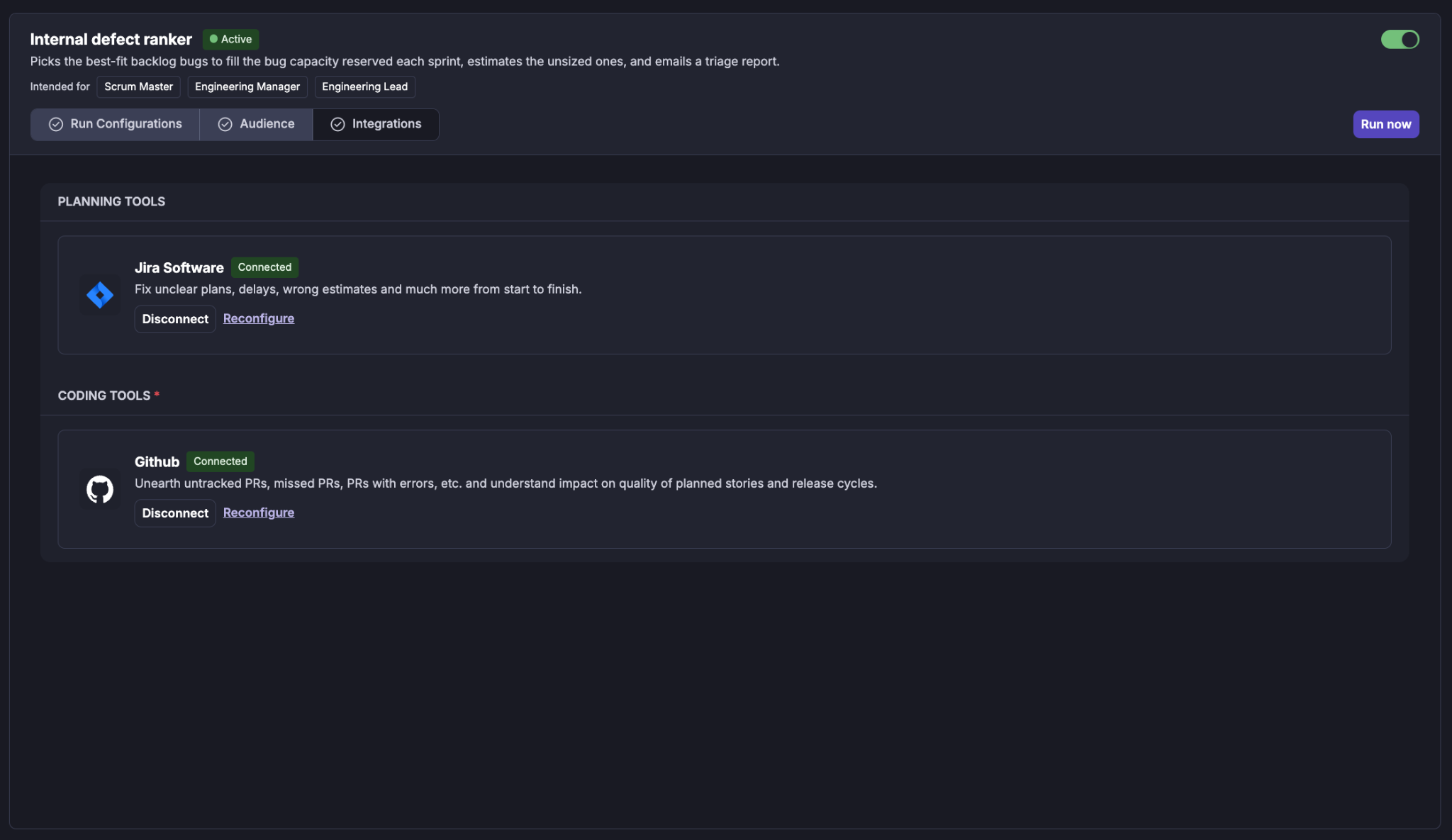
Task: Click the Engineering Manager tag
Action: point(247,86)
